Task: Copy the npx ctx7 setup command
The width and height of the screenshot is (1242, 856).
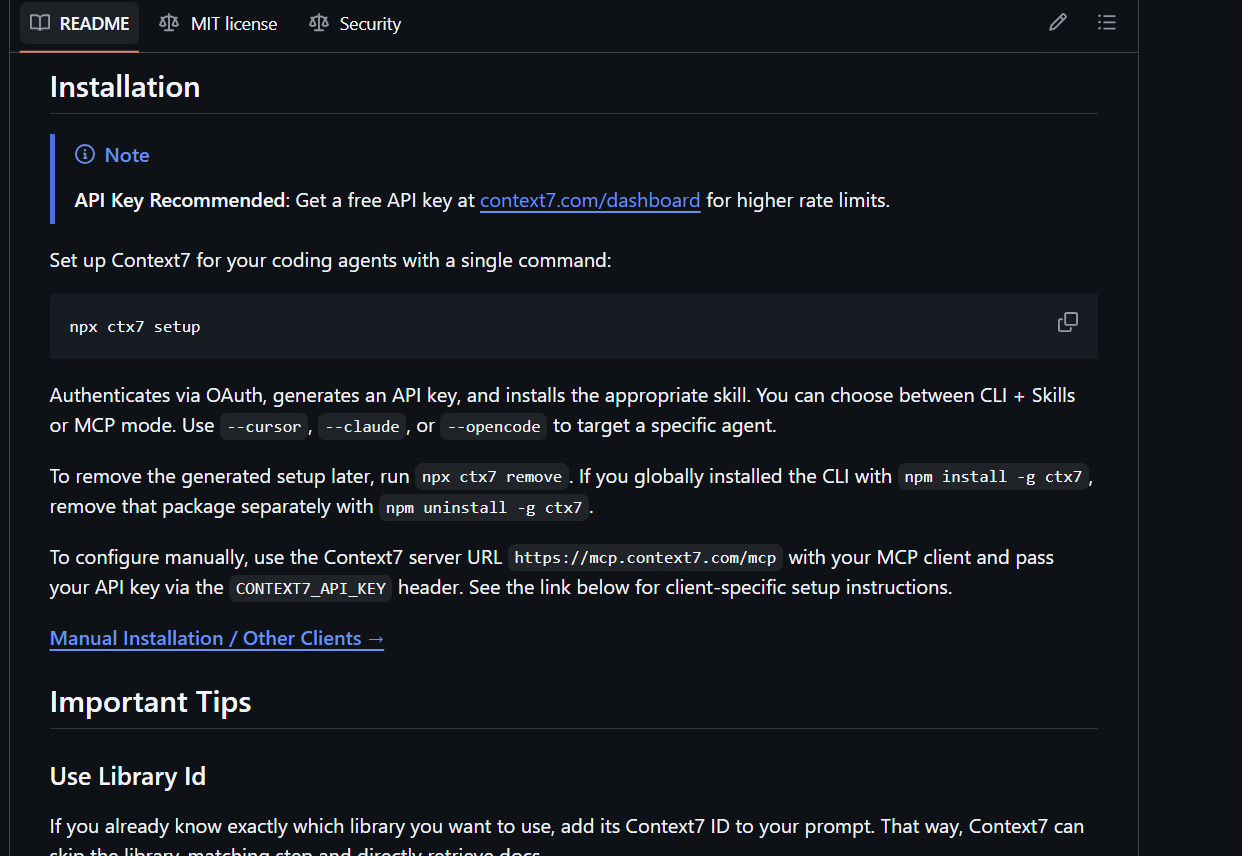Action: 1068,322
